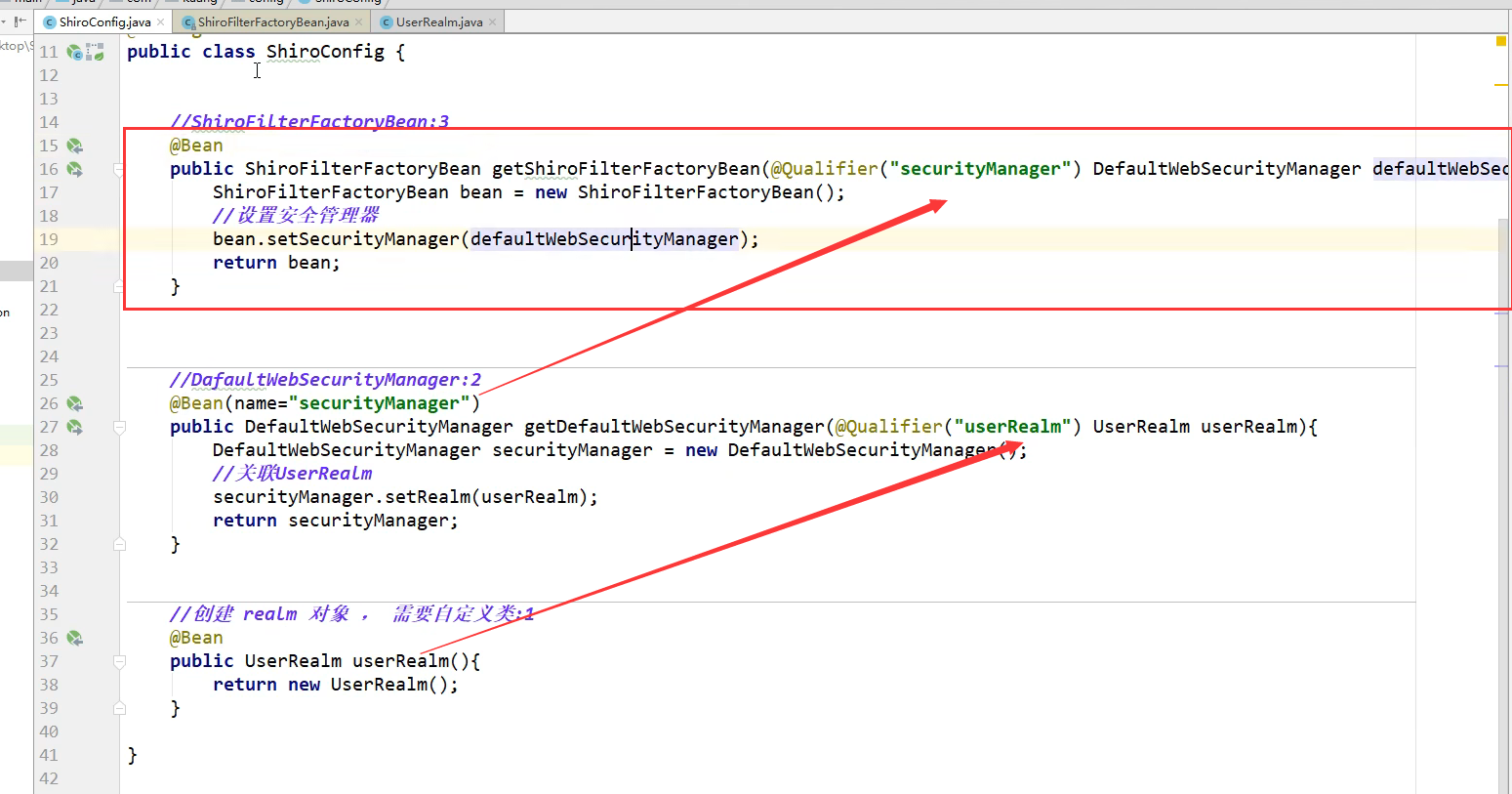Image resolution: width=1512 pixels, height=794 pixels.
Task: Collapse method end marker at line 21
Action: pos(119,286)
